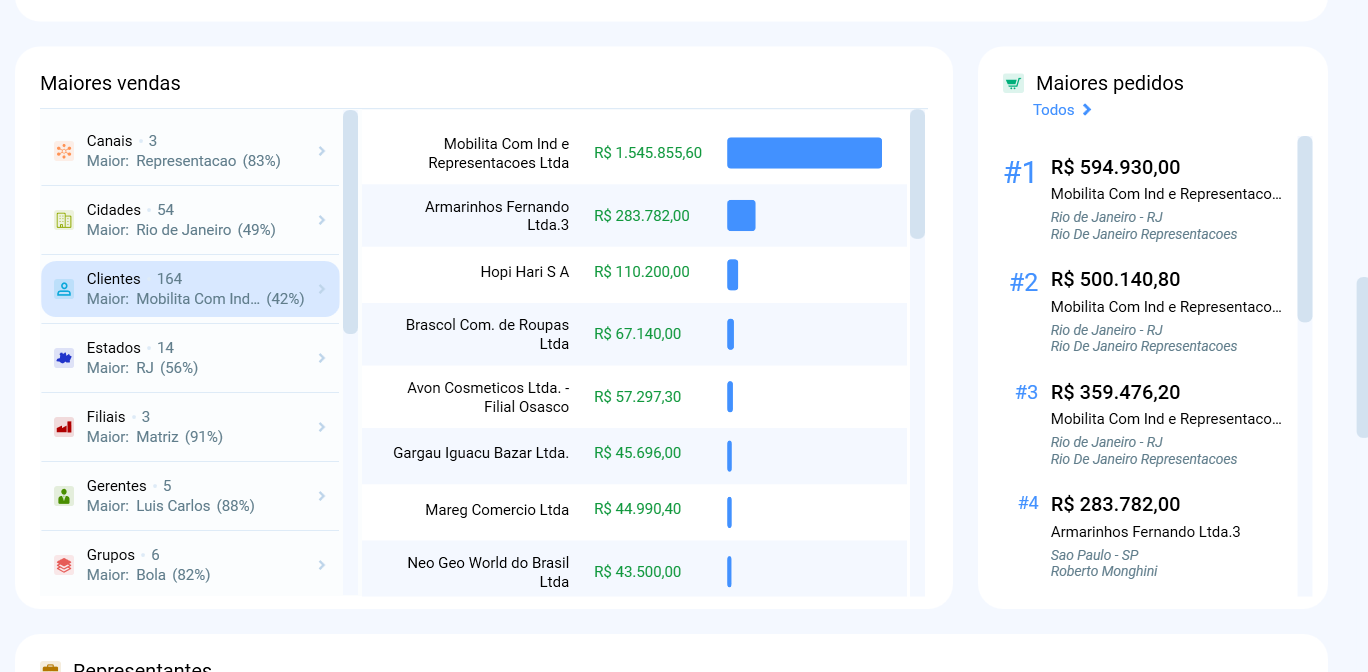Click the Mobilita Com Ind sales bar

coord(804,153)
